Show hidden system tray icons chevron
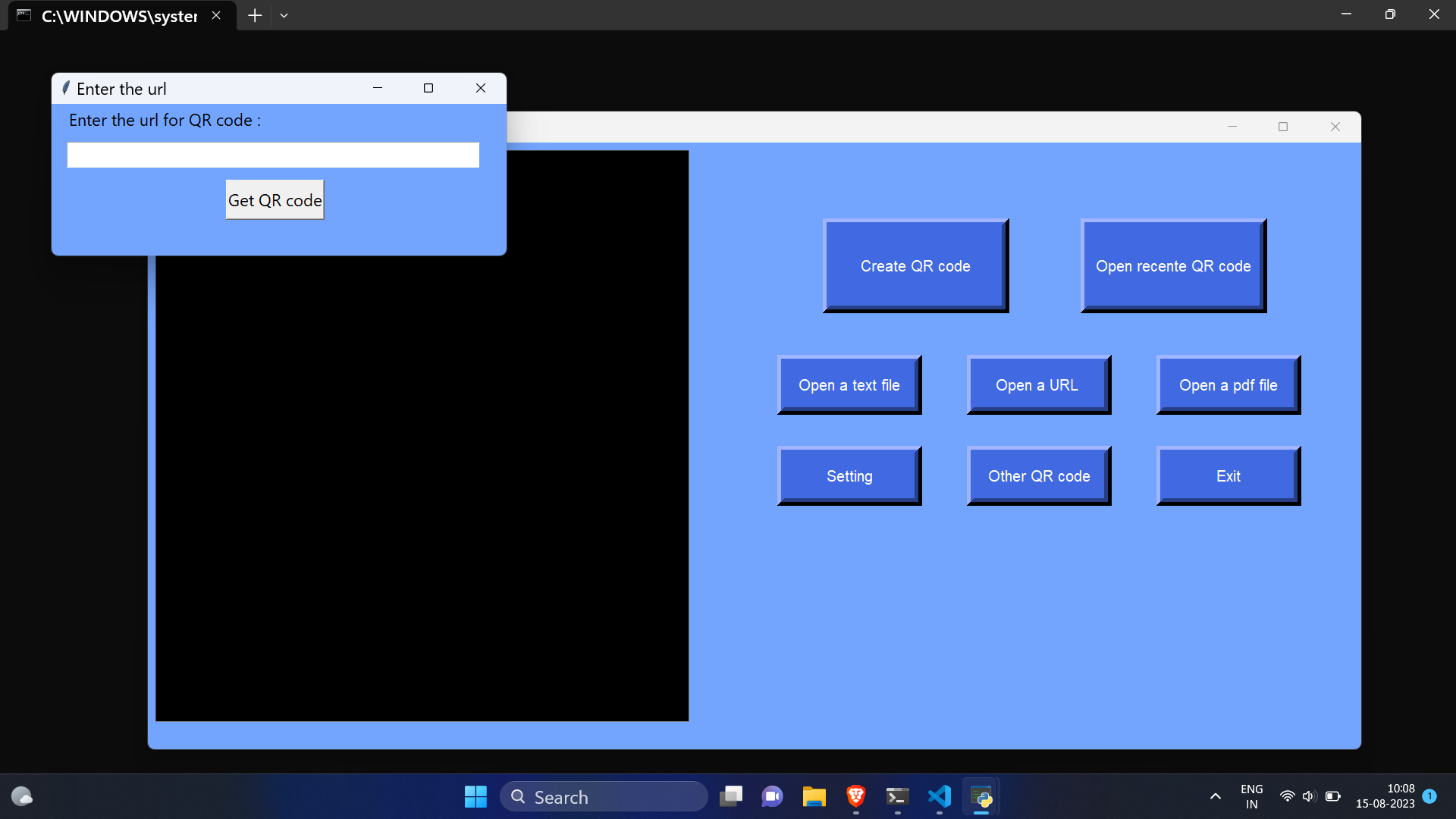This screenshot has width=1456, height=819. 1215,796
